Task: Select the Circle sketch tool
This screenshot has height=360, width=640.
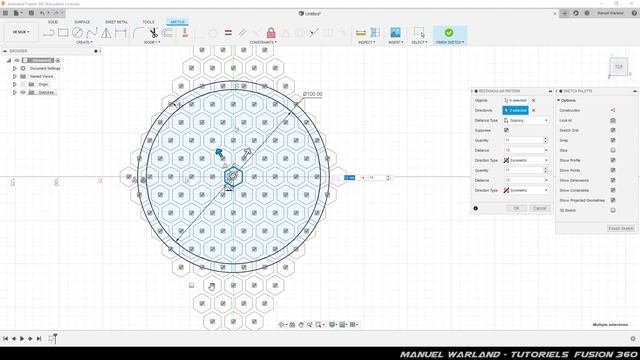Action: point(77,33)
